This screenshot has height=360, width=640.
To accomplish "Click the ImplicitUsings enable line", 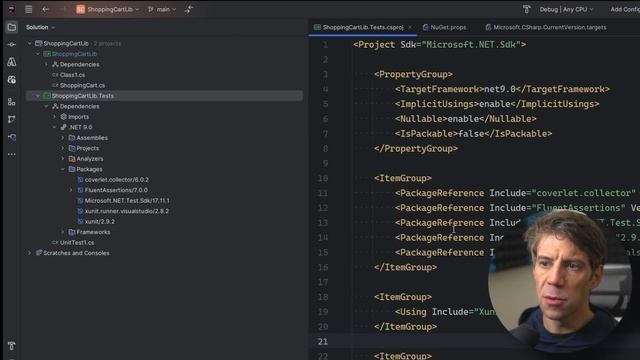I will 497,104.
